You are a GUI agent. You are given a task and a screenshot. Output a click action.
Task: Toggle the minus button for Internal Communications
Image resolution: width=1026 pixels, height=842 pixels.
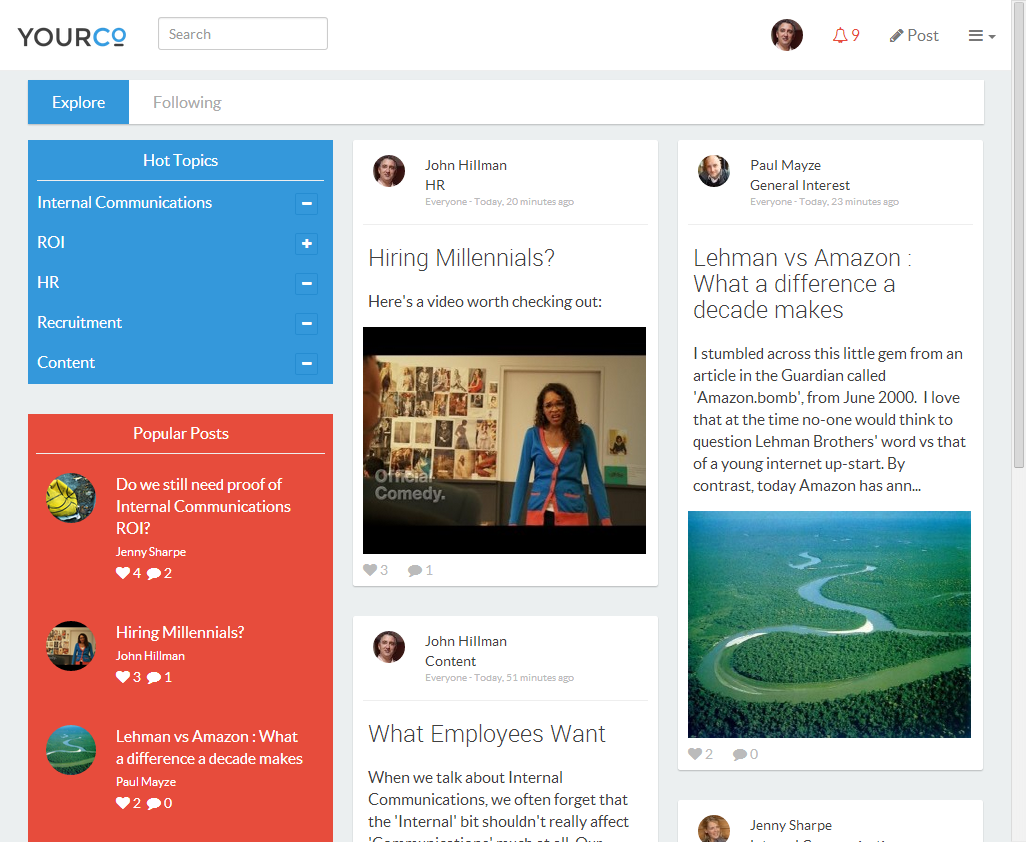coord(307,203)
